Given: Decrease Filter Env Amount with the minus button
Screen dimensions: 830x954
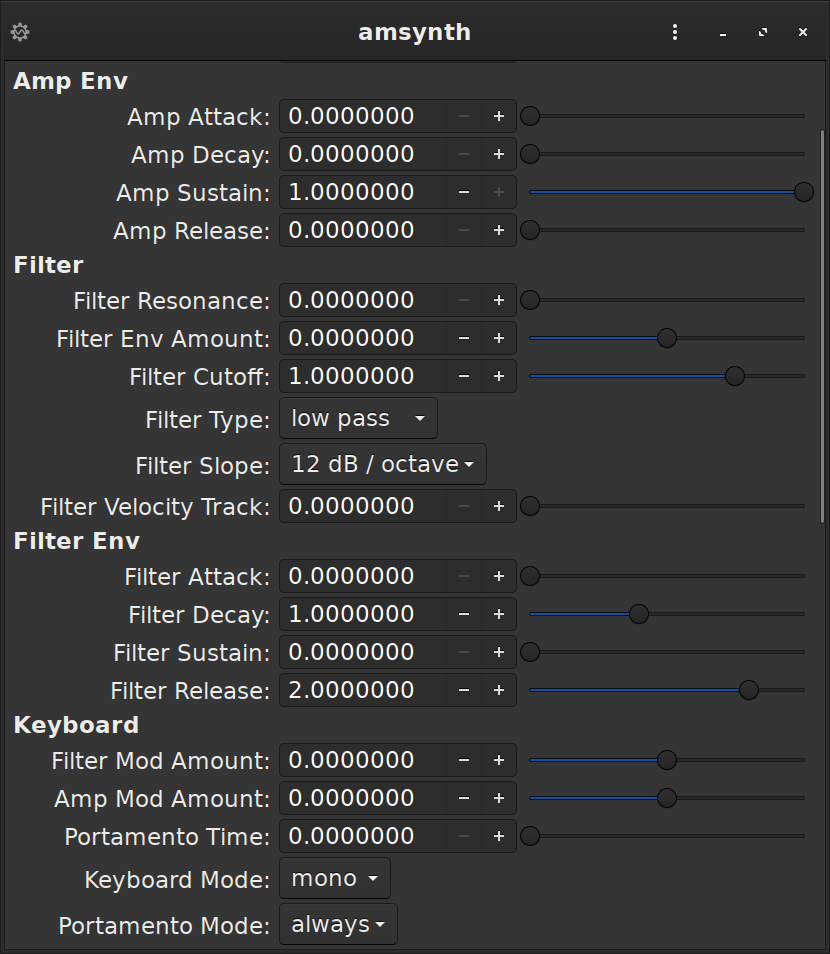Looking at the screenshot, I should coord(464,339).
